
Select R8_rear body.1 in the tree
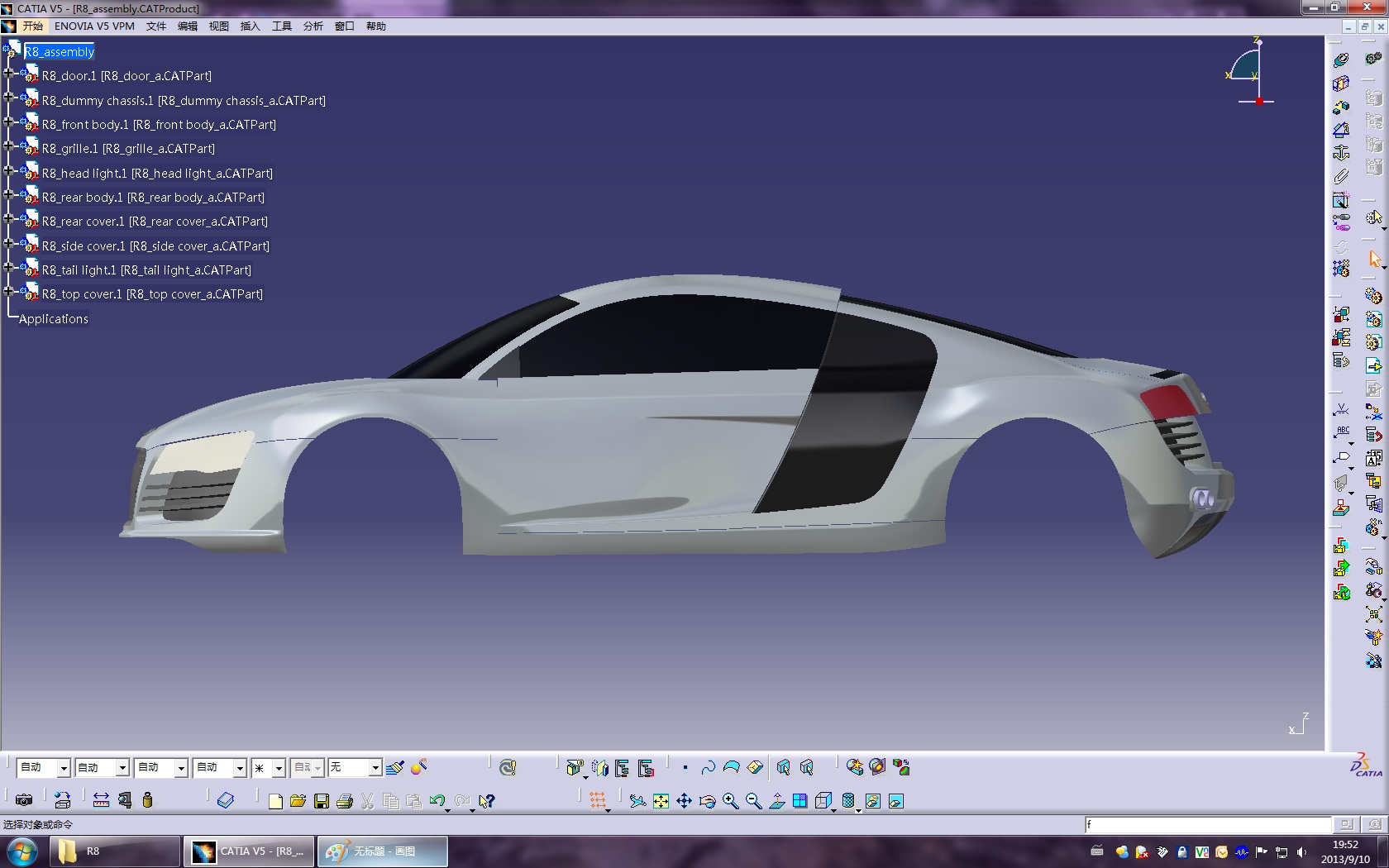point(153,198)
